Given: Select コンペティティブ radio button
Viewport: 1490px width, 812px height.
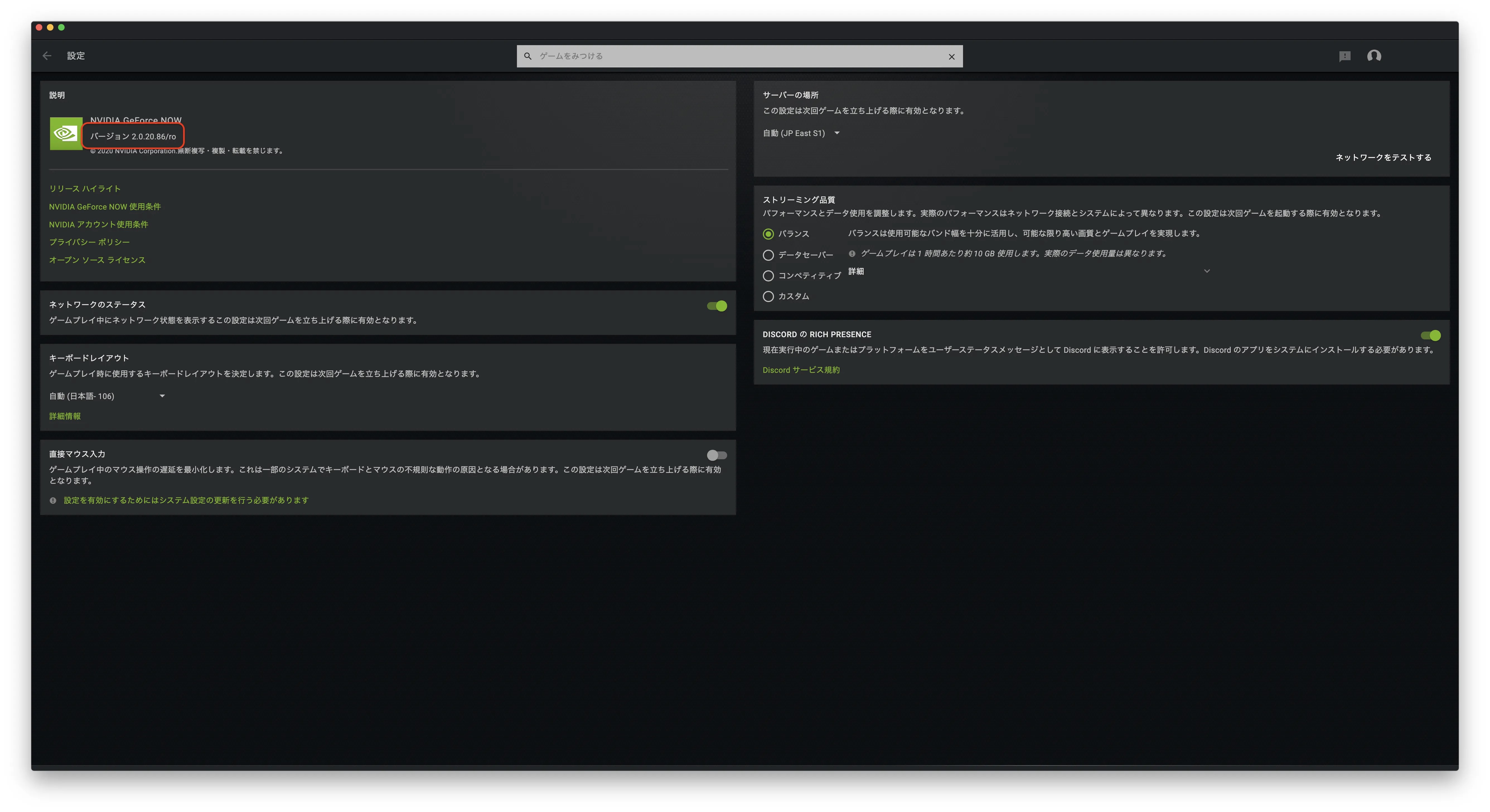Looking at the screenshot, I should [x=768, y=276].
